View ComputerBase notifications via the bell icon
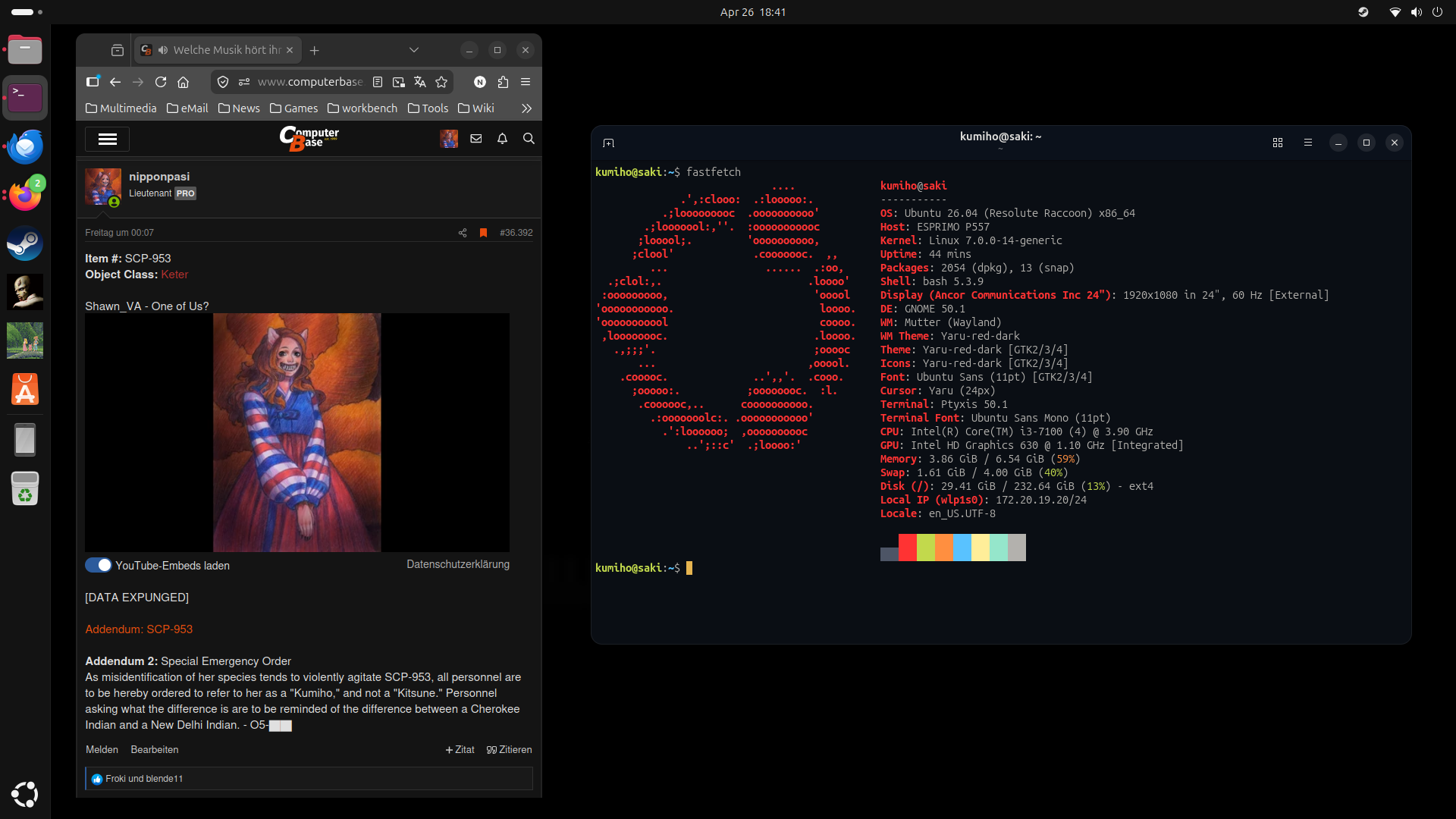Image resolution: width=1456 pixels, height=819 pixels. (x=502, y=139)
